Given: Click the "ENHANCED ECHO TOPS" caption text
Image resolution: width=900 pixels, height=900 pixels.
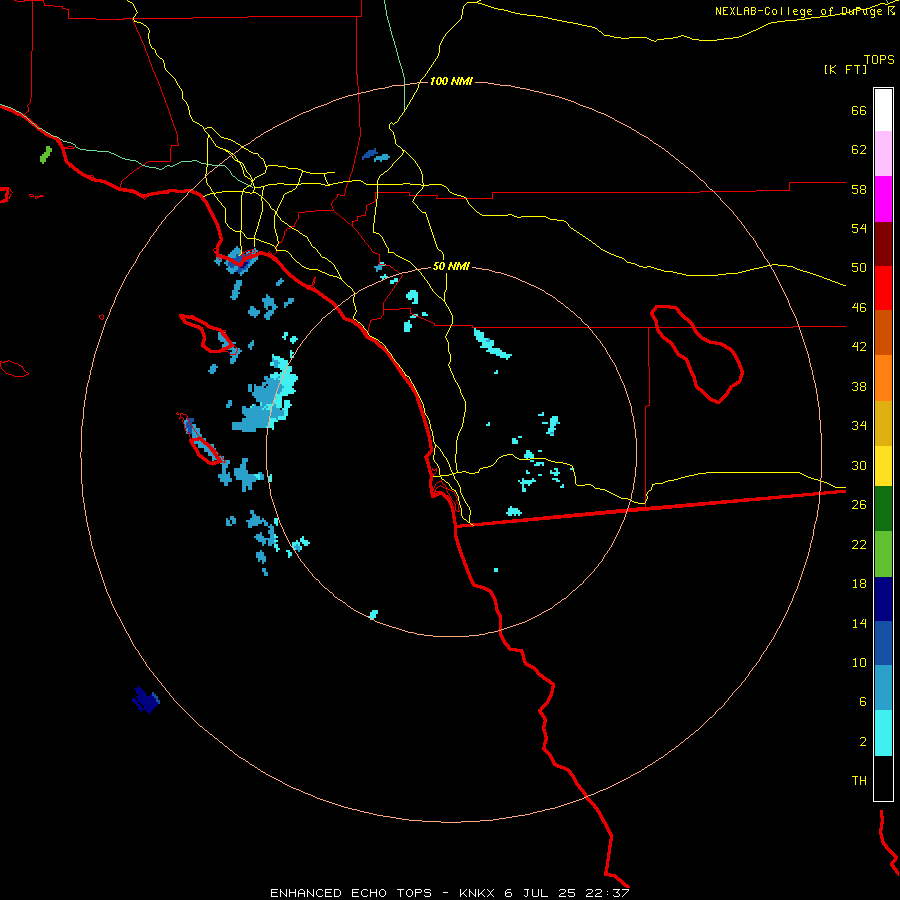Looking at the screenshot, I should coord(351,893).
